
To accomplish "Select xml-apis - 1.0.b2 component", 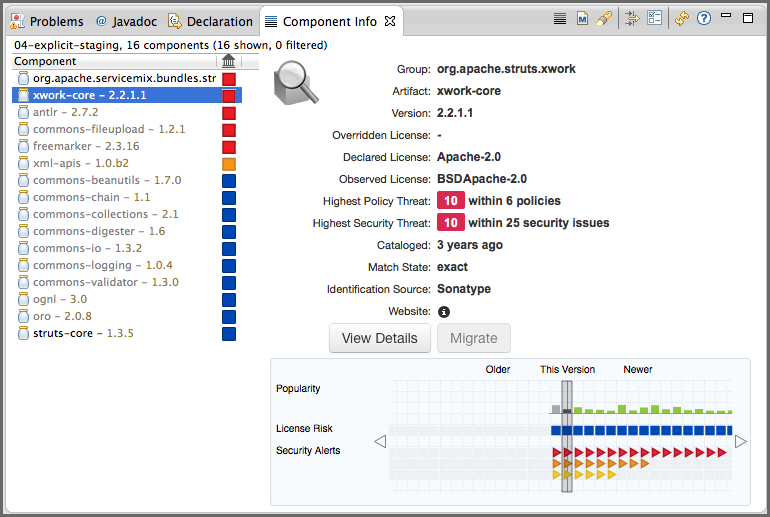I will (x=127, y=163).
